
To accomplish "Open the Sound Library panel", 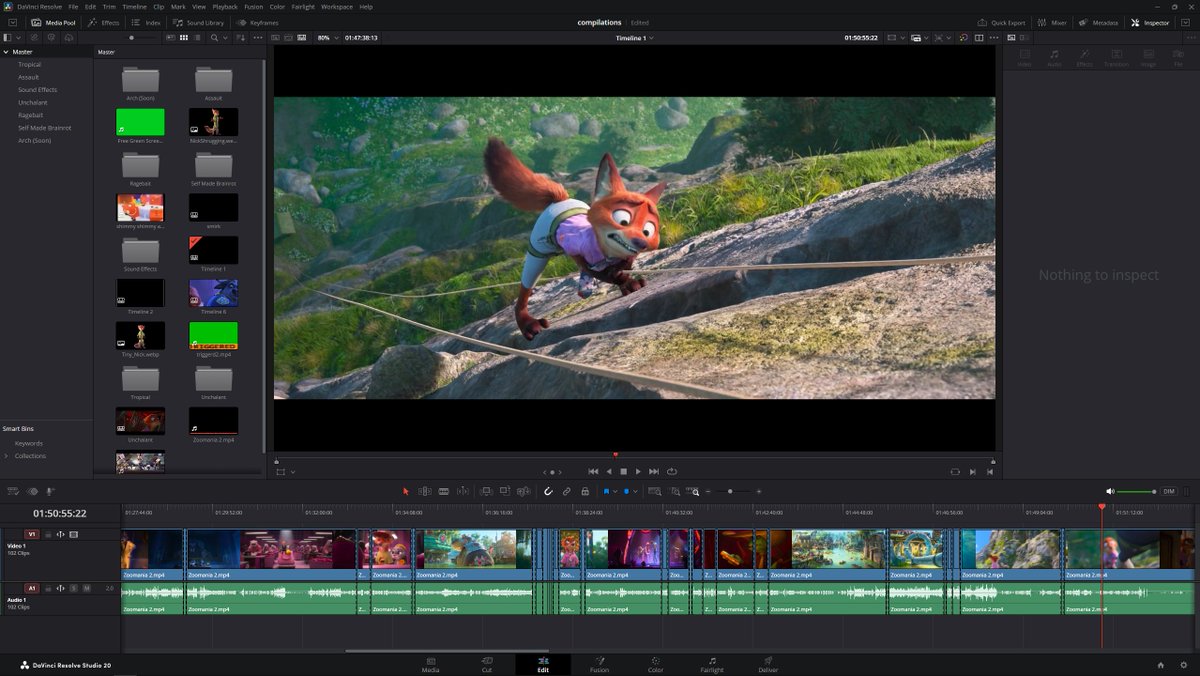I will pos(198,22).
